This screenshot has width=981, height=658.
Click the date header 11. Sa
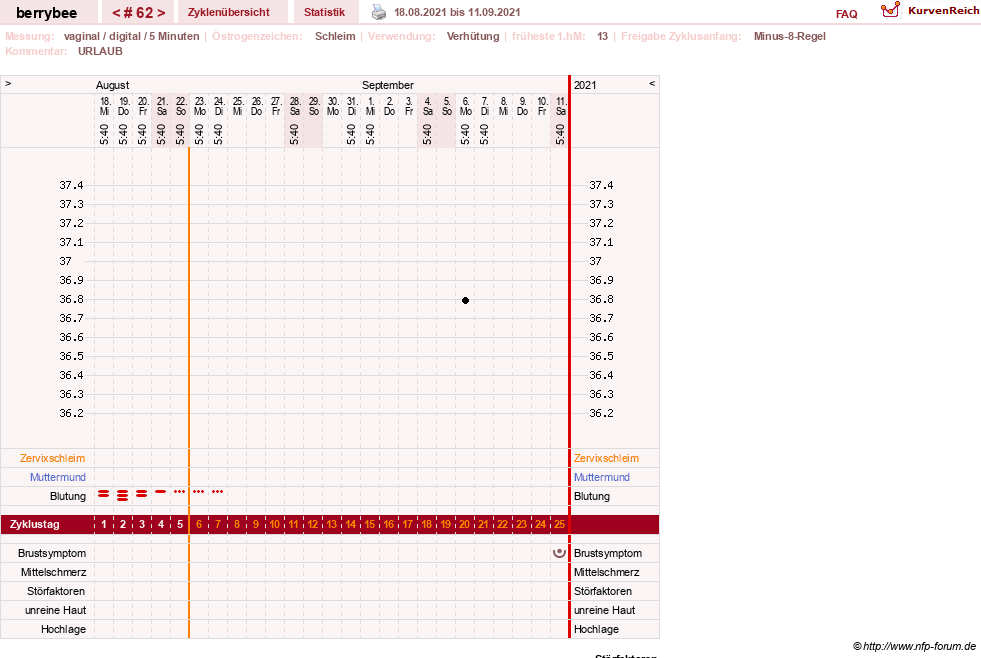[561, 106]
